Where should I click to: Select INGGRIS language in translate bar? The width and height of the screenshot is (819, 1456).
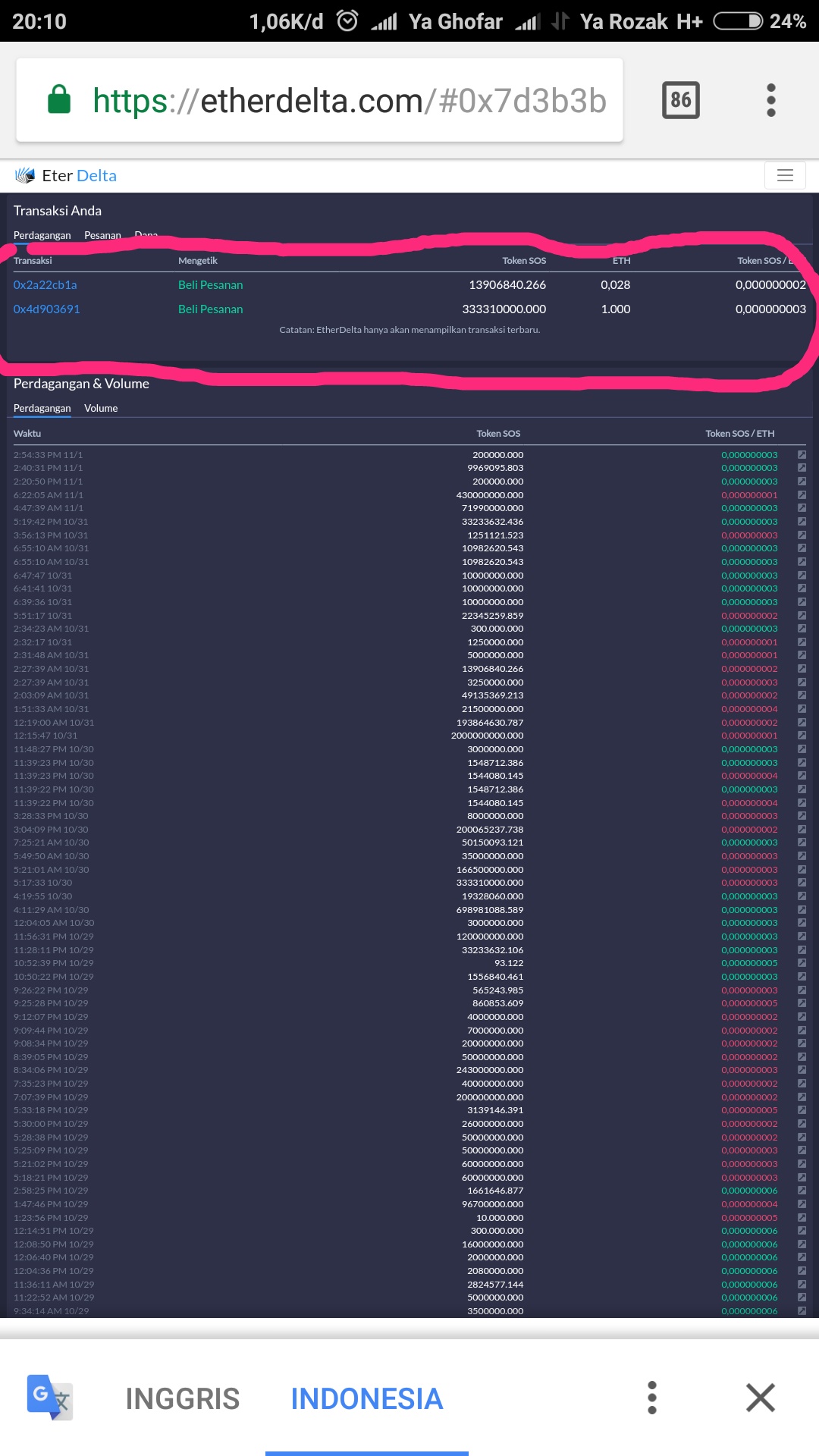(x=183, y=1398)
